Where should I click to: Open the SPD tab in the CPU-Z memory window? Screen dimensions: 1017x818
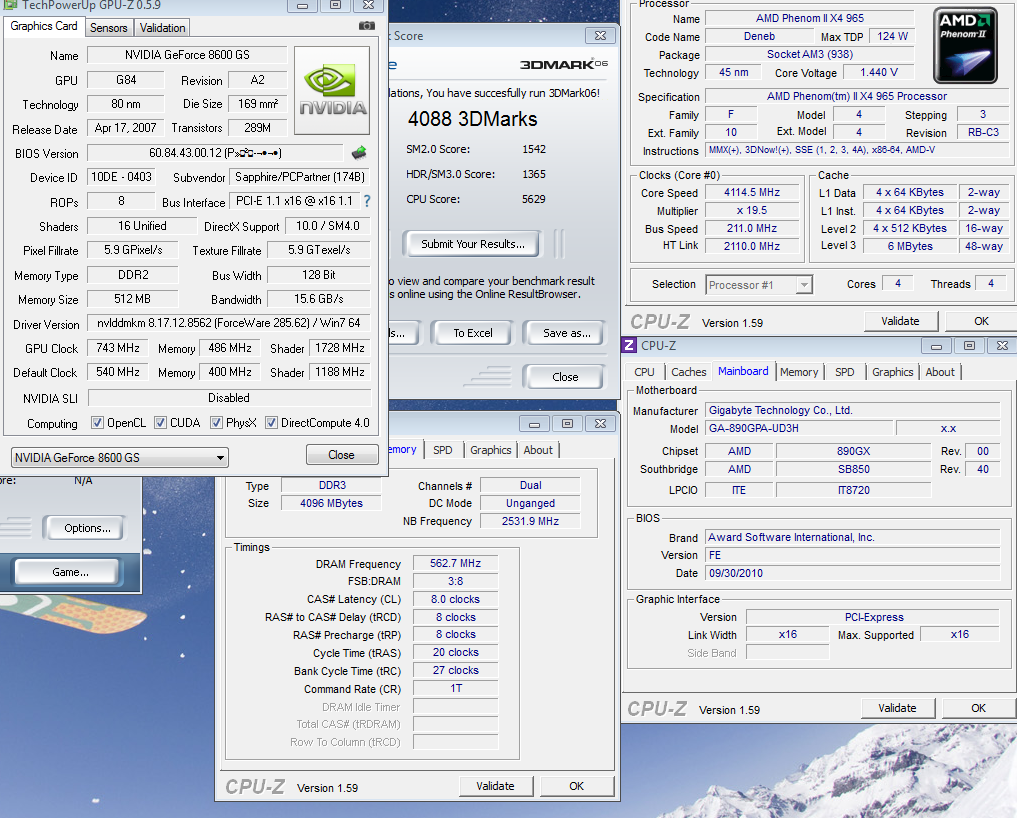coord(442,450)
